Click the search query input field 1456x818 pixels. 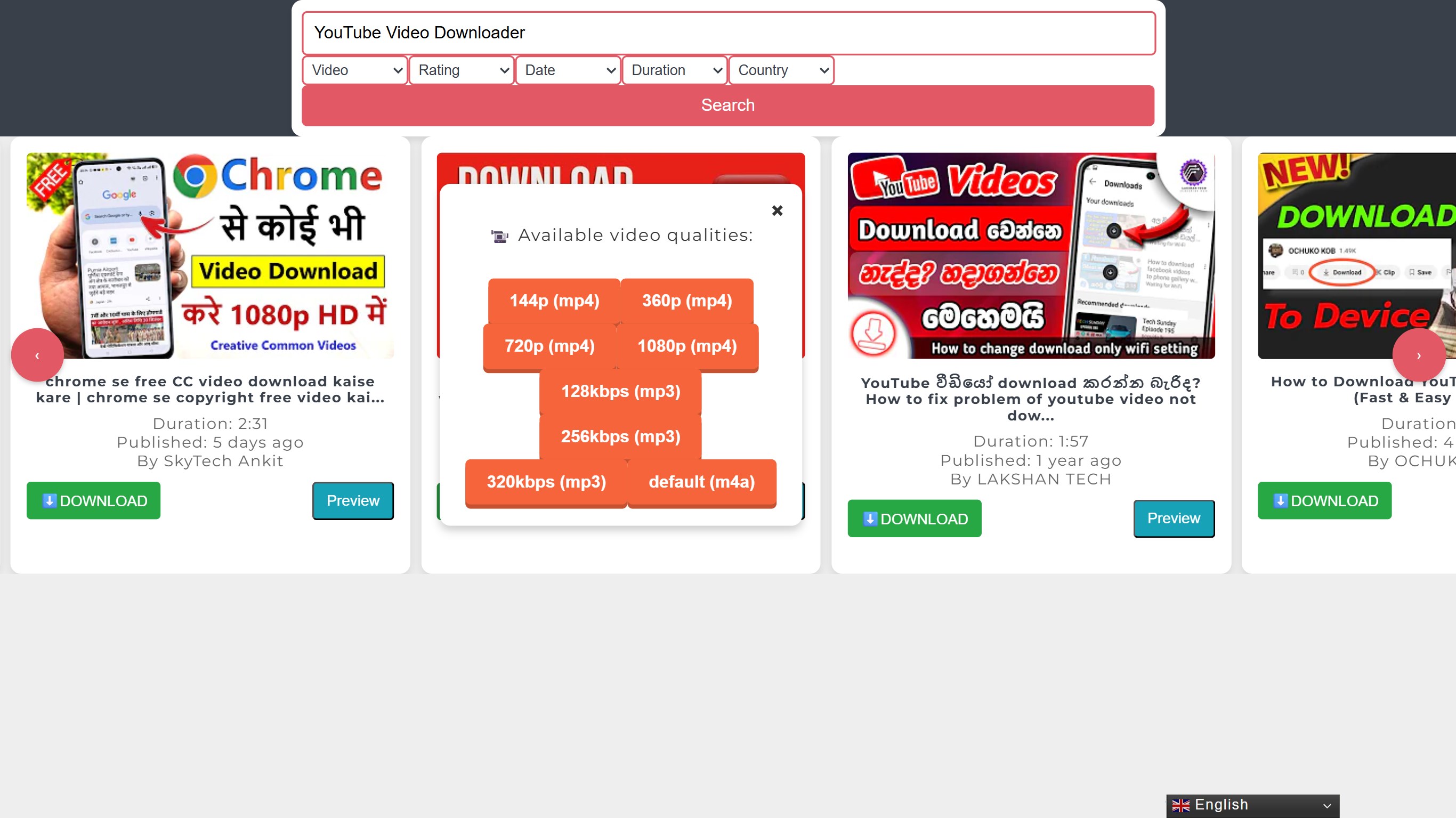[x=728, y=33]
